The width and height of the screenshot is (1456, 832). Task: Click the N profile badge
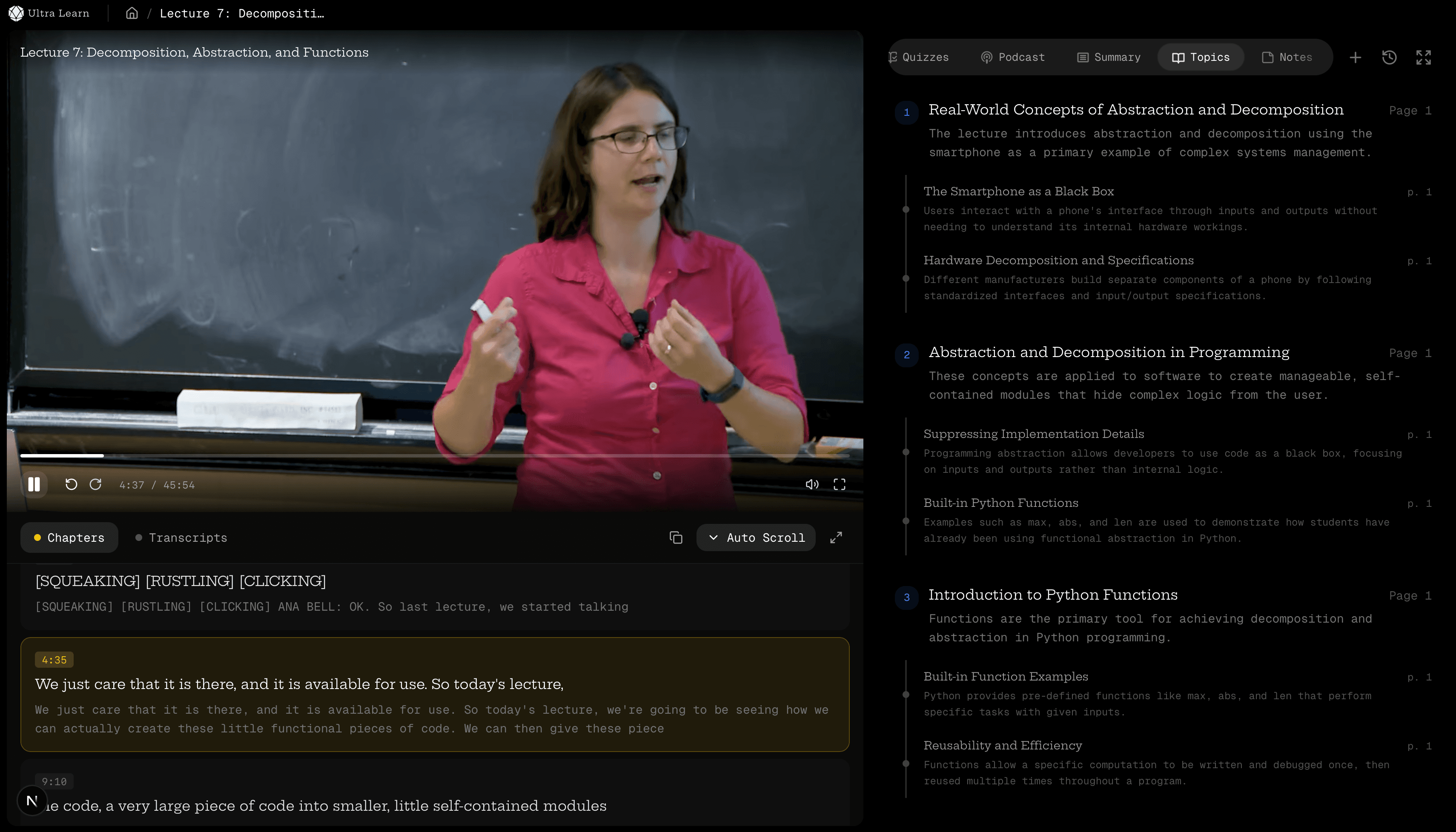[32, 801]
